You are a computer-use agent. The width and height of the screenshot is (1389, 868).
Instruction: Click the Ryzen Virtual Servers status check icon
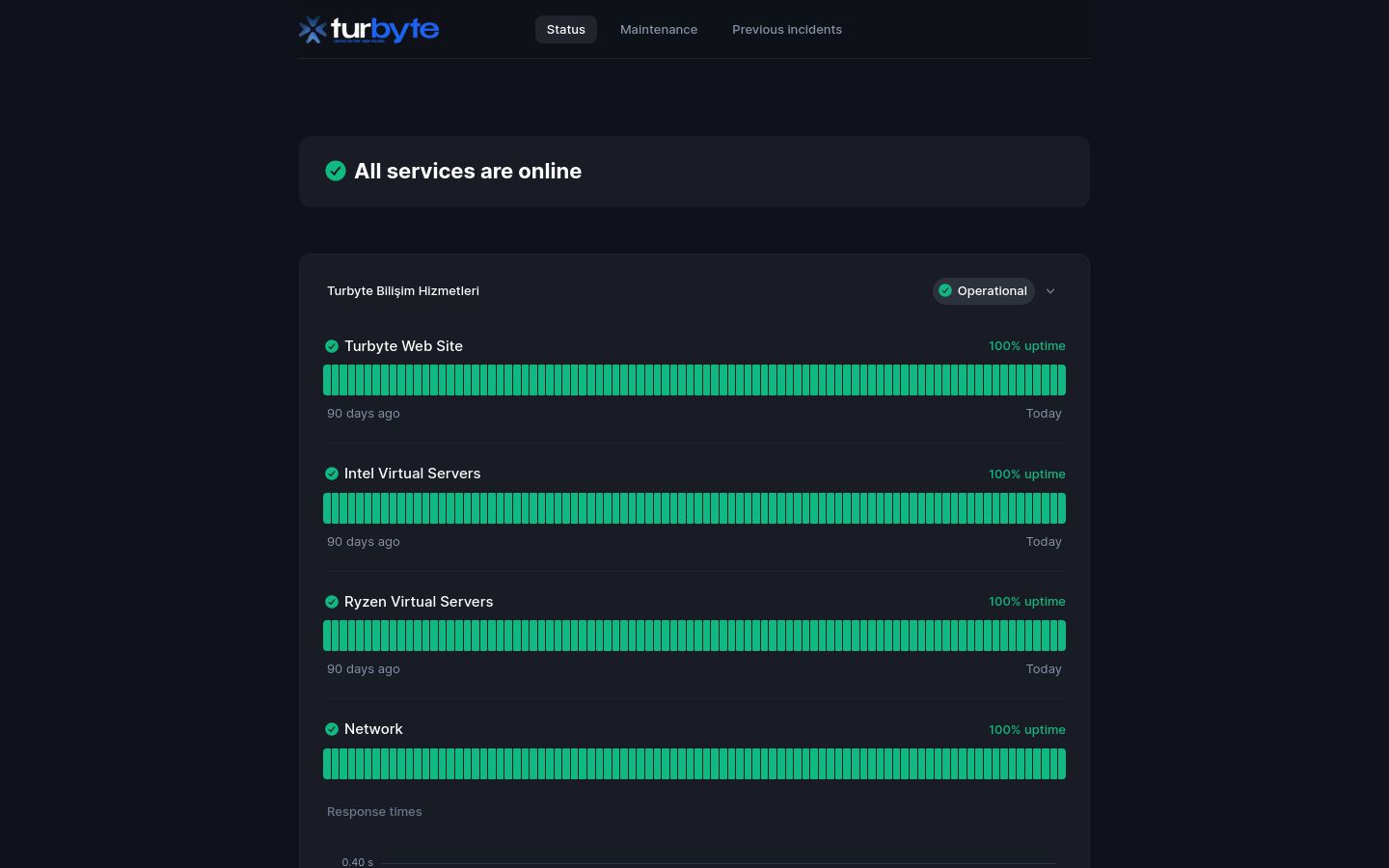(332, 602)
